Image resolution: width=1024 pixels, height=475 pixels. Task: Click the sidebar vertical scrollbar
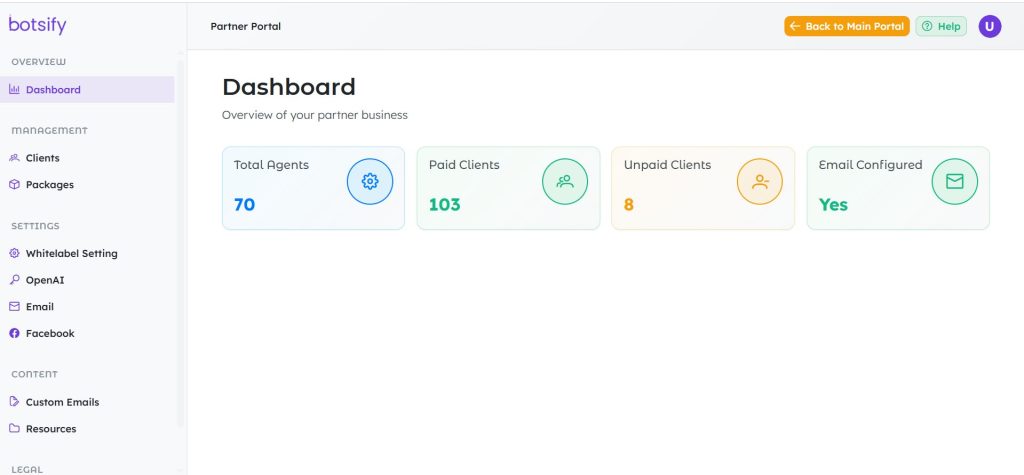(181, 250)
